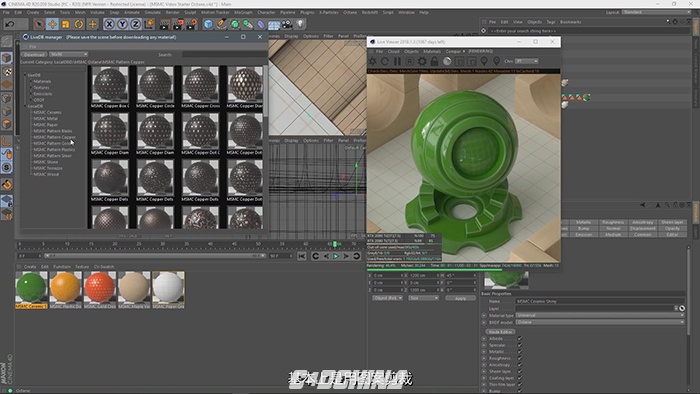Toggle the Coating layer checkbox

click(520, 378)
